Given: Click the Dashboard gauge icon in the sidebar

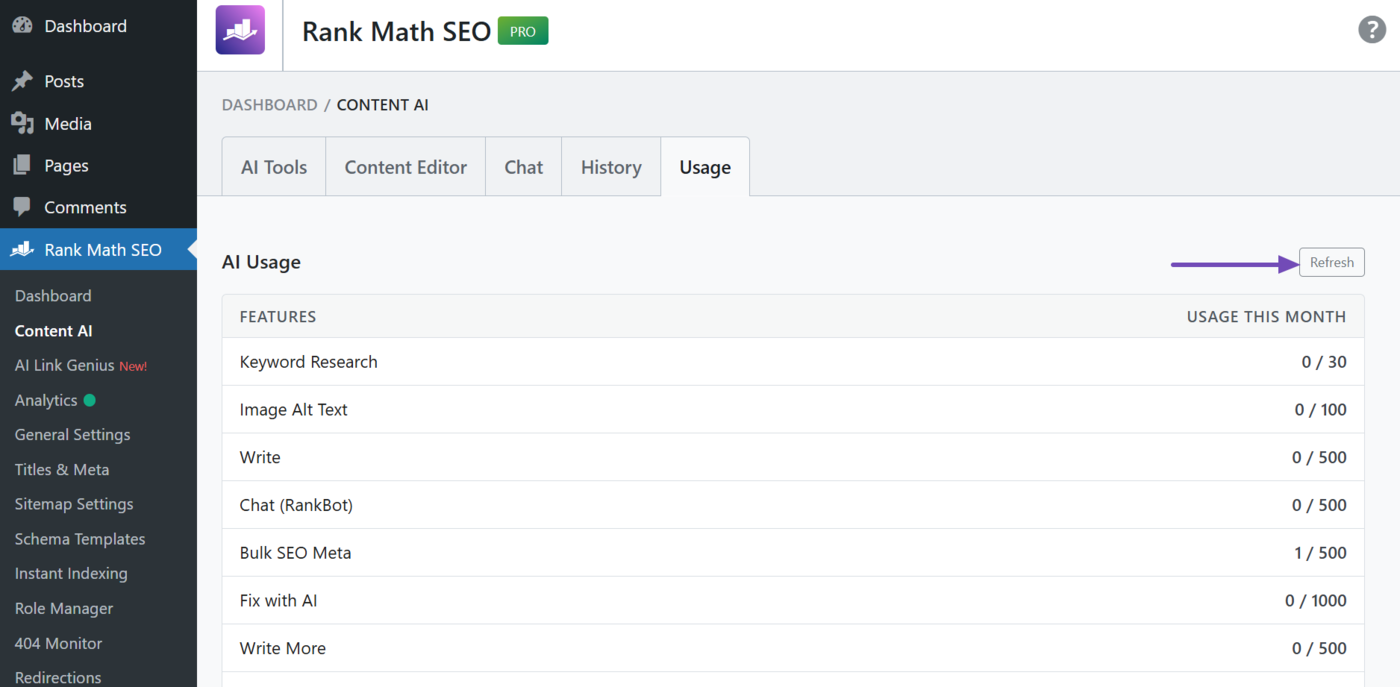Looking at the screenshot, I should (22, 26).
